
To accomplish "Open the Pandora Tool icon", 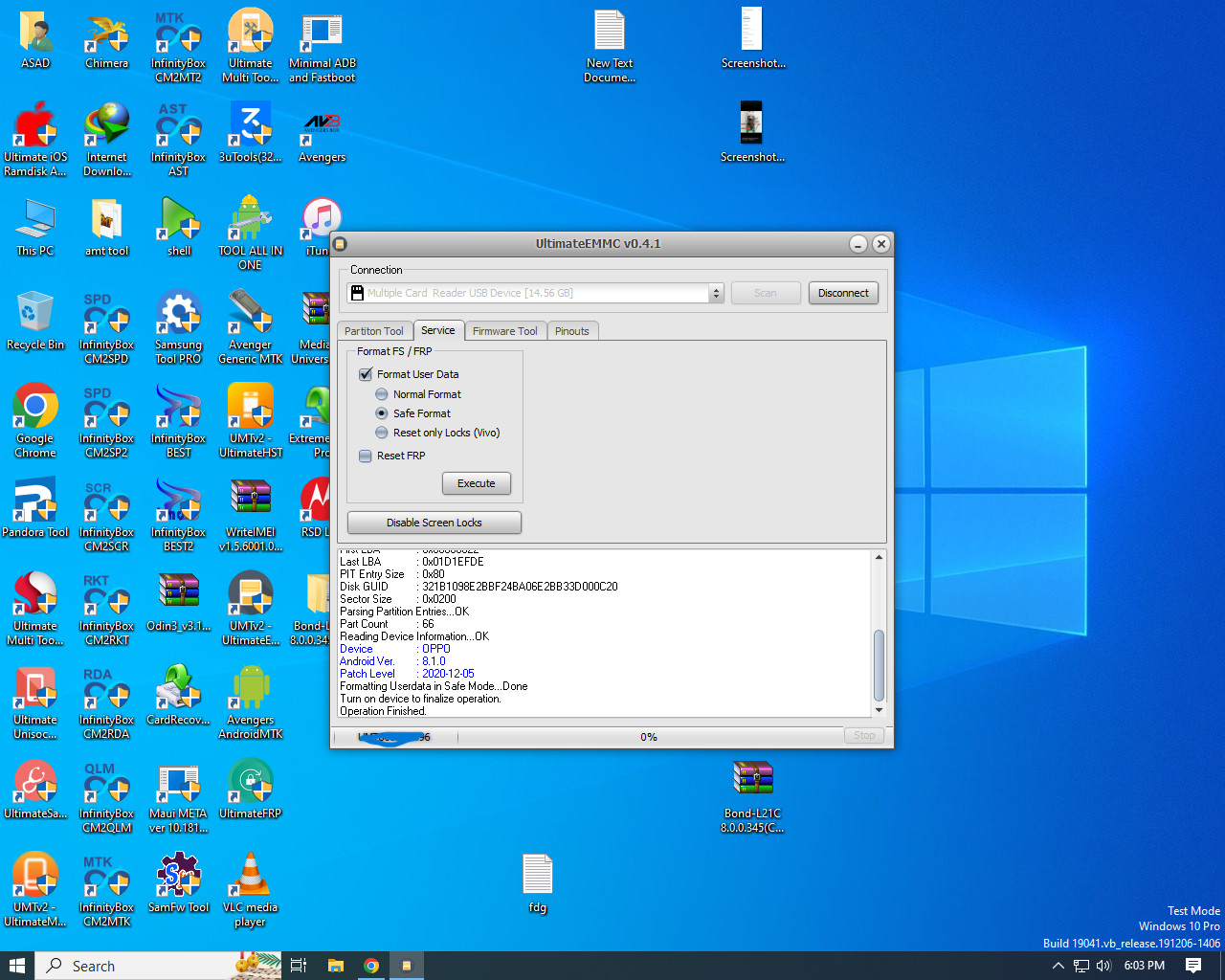I will [x=35, y=507].
